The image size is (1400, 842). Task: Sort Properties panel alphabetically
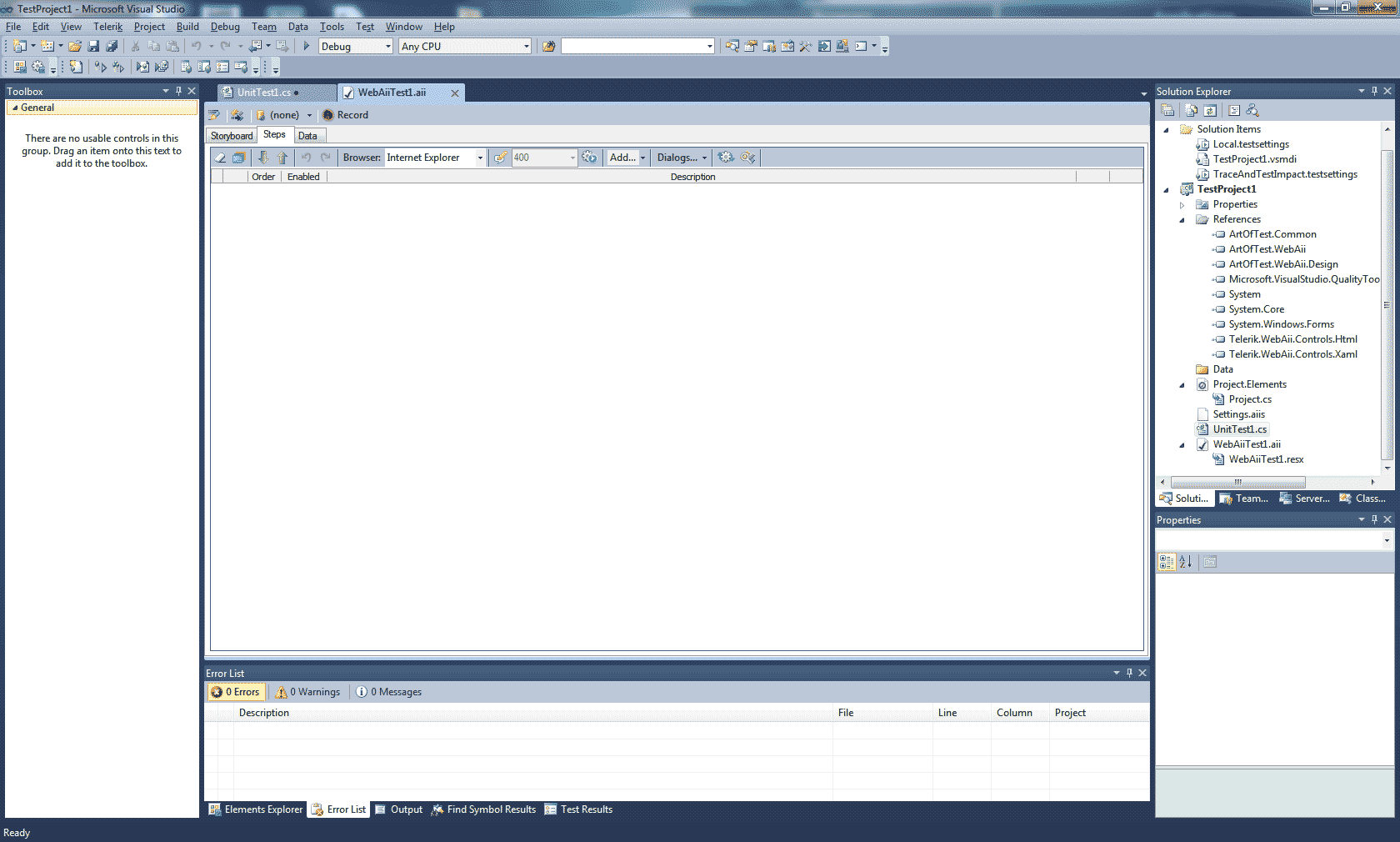pos(1186,562)
